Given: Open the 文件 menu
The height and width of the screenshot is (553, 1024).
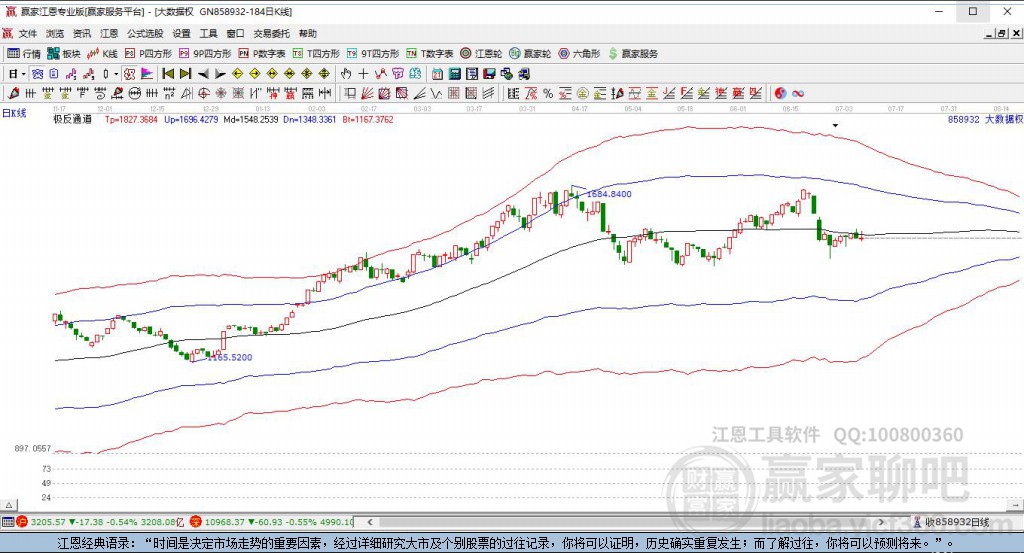Looking at the screenshot, I should (x=27, y=33).
